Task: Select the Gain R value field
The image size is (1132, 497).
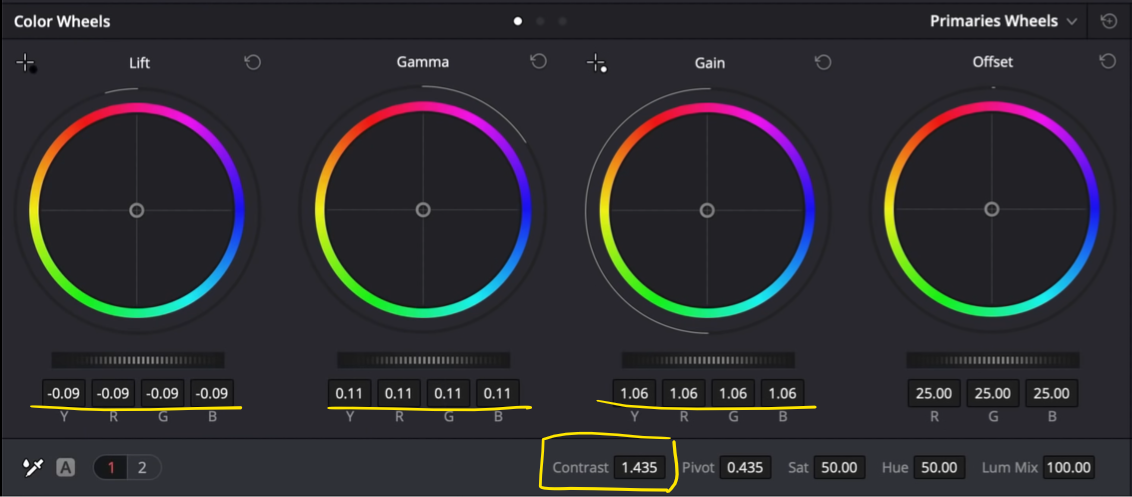Action: (x=684, y=394)
